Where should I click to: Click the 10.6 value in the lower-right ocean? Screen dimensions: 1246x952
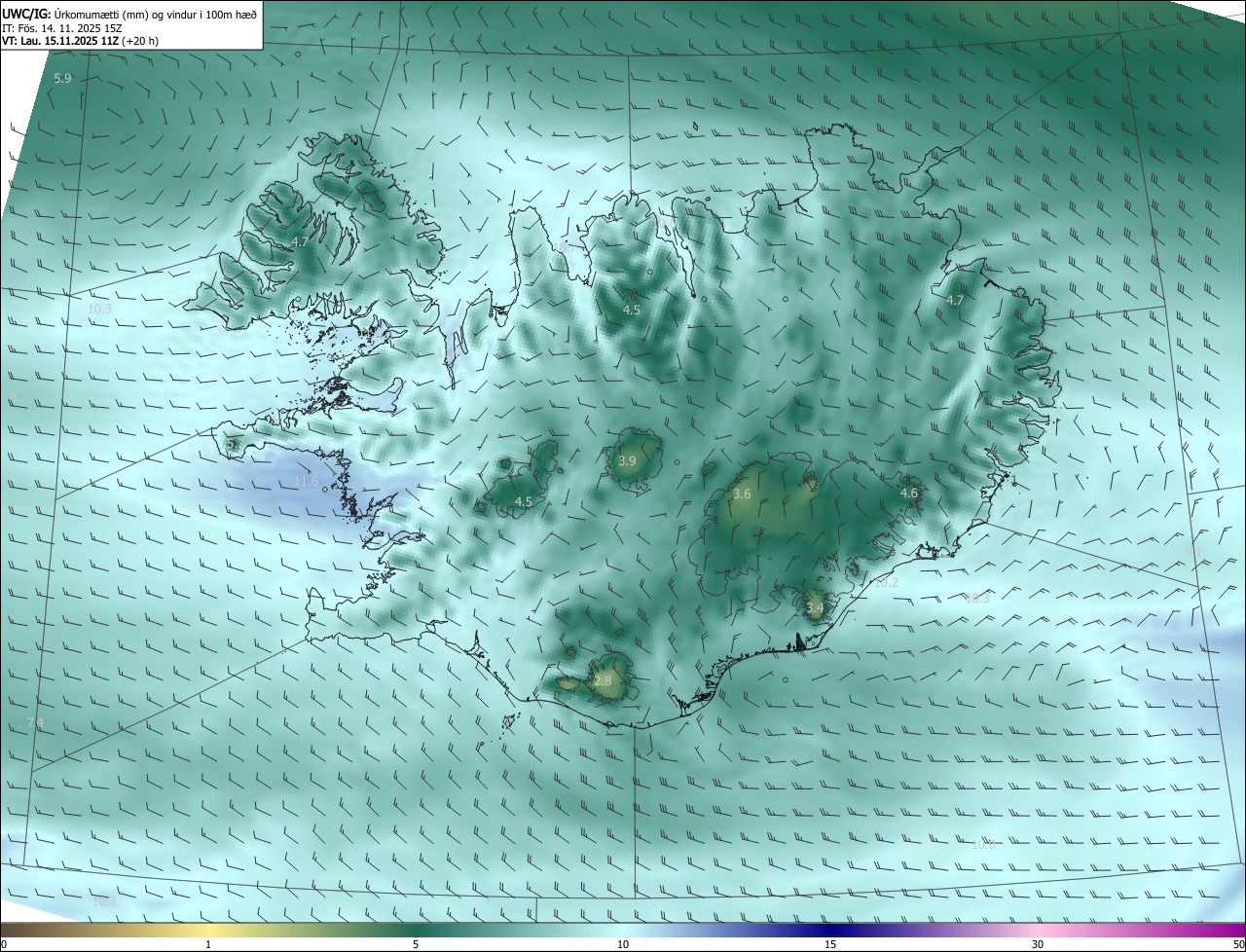coord(983,844)
